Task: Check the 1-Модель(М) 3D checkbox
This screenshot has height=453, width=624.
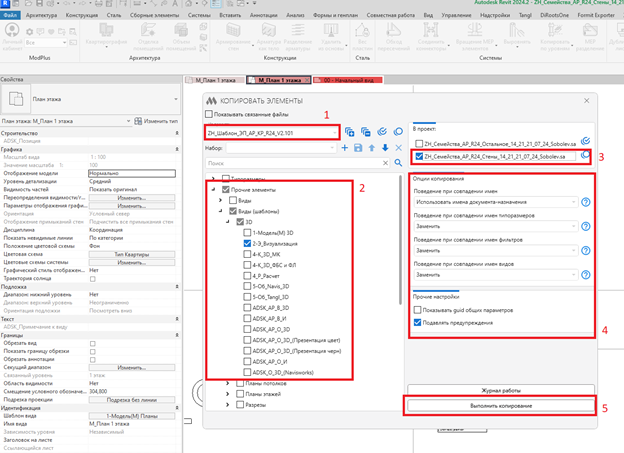Action: click(247, 233)
